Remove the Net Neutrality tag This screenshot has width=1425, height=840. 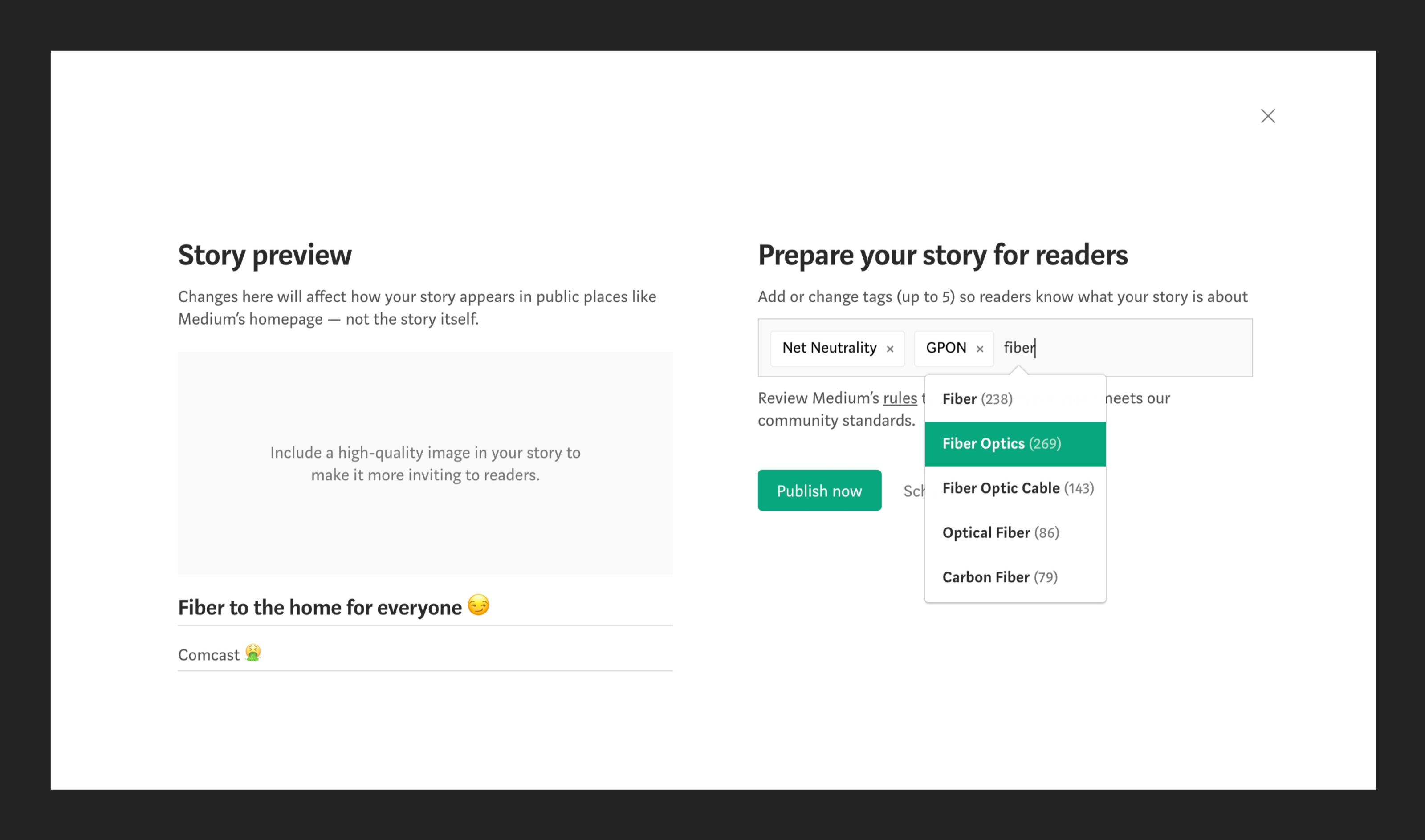coord(890,349)
